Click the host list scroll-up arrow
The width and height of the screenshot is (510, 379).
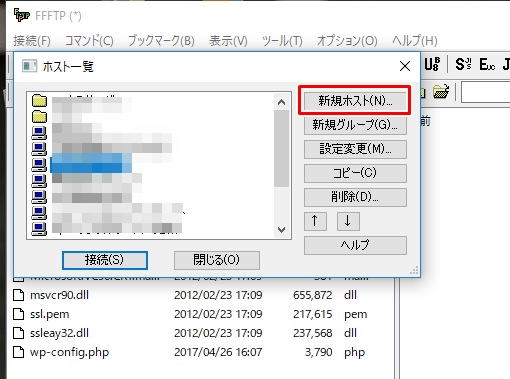(x=282, y=102)
